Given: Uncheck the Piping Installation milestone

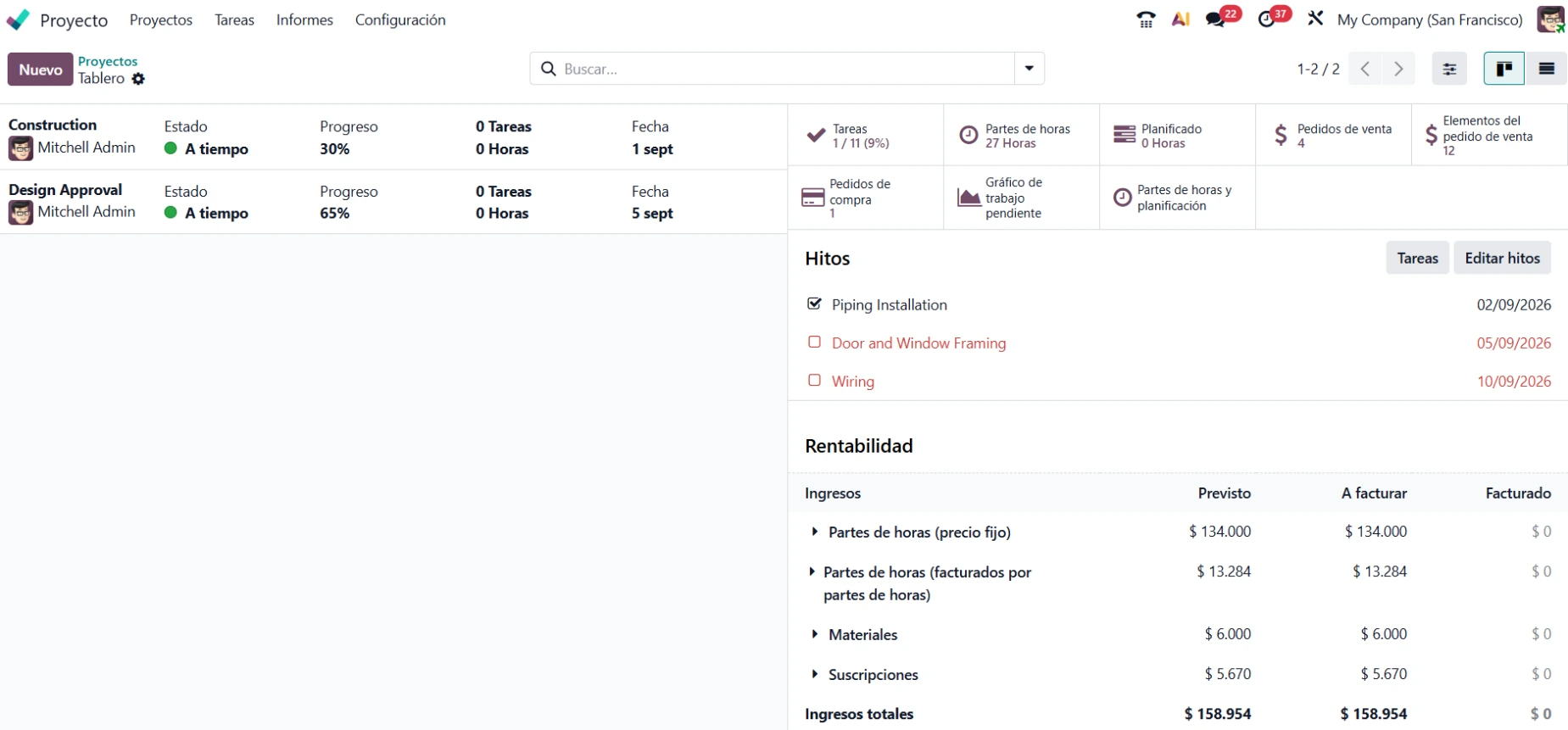Looking at the screenshot, I should click(x=815, y=304).
